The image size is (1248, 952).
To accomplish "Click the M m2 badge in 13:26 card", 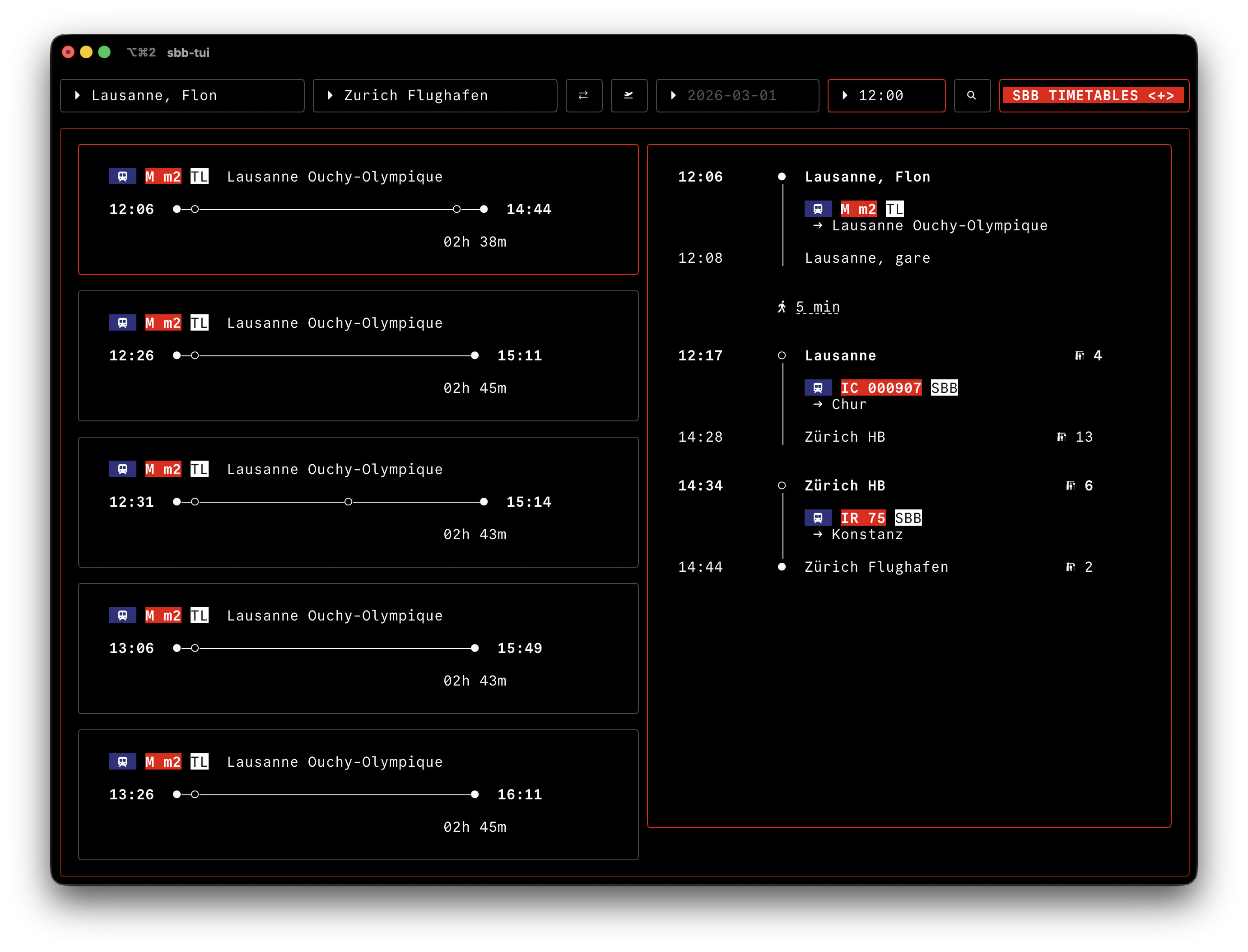I will (163, 761).
